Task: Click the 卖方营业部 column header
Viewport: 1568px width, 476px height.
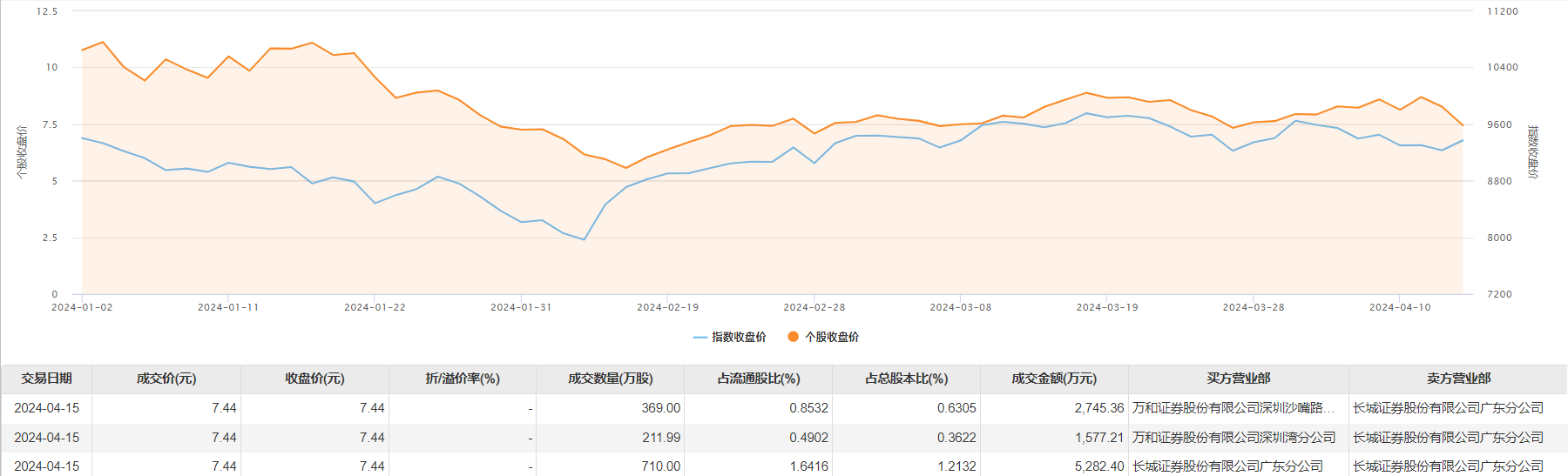Action: click(x=1458, y=379)
